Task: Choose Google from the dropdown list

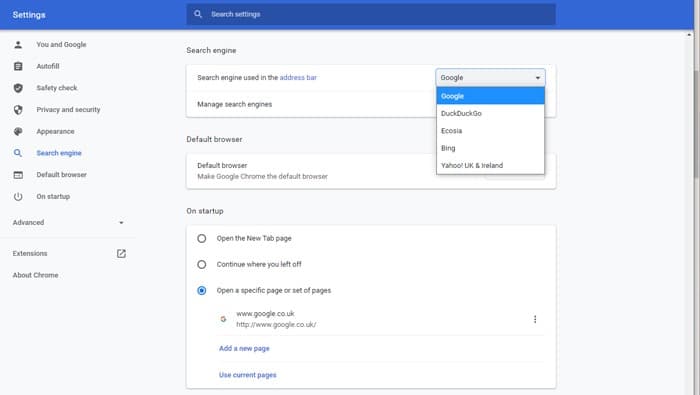Action: [x=490, y=96]
